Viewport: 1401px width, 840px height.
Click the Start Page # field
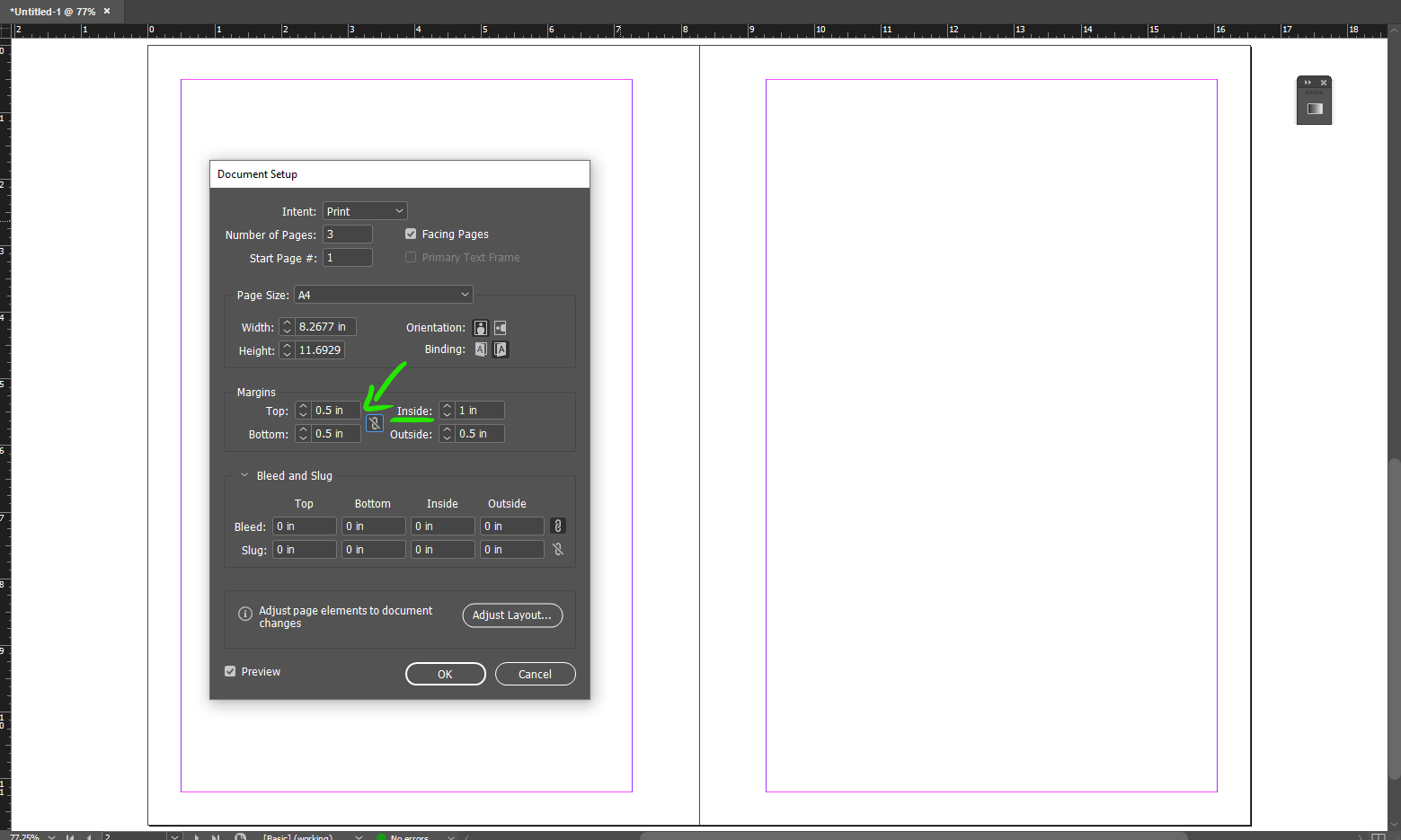coord(348,258)
